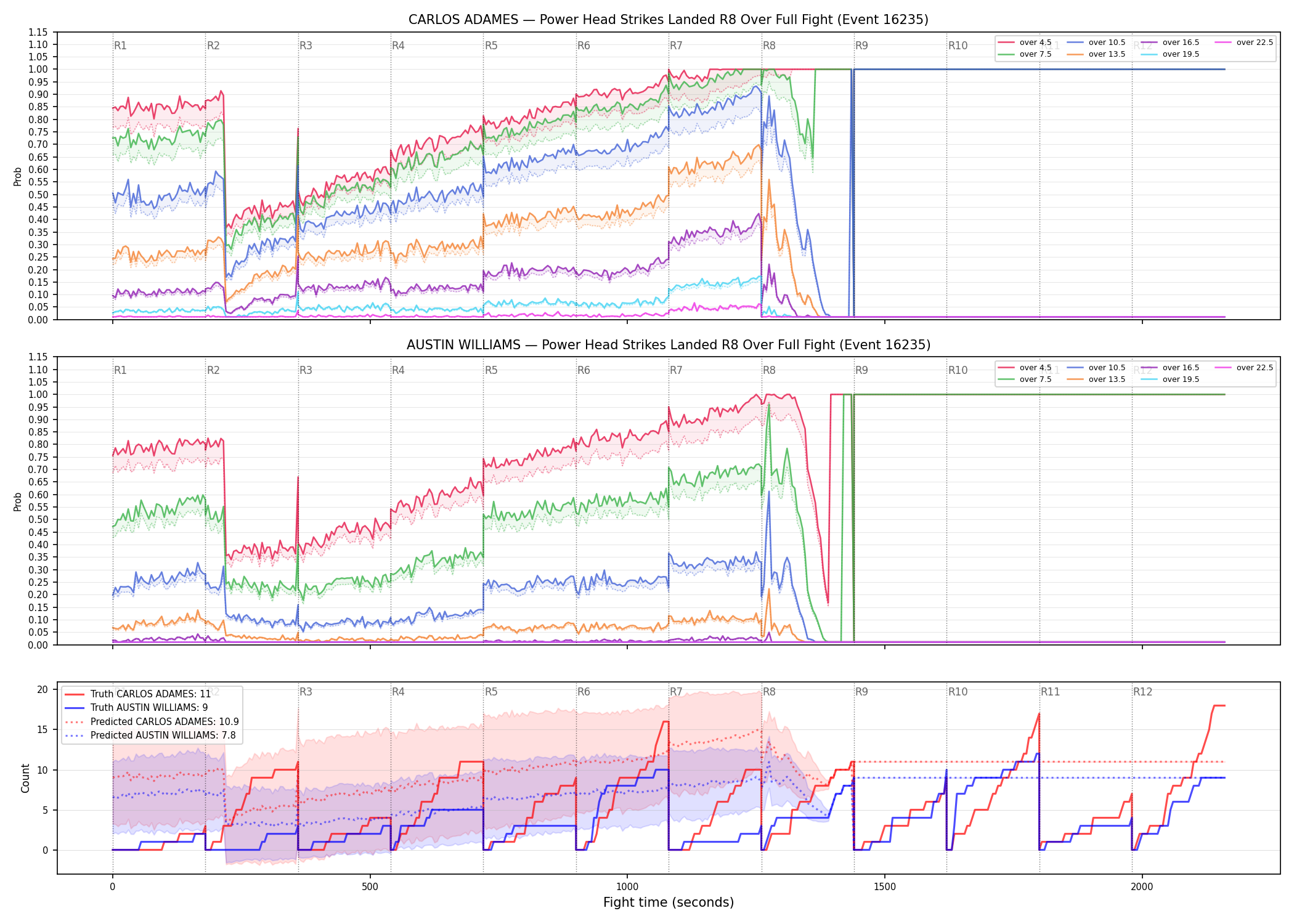Screen dimensions: 1294x924
Task: Click magenta line swatch beside top 'over 22.5'
Action: [x=1223, y=43]
